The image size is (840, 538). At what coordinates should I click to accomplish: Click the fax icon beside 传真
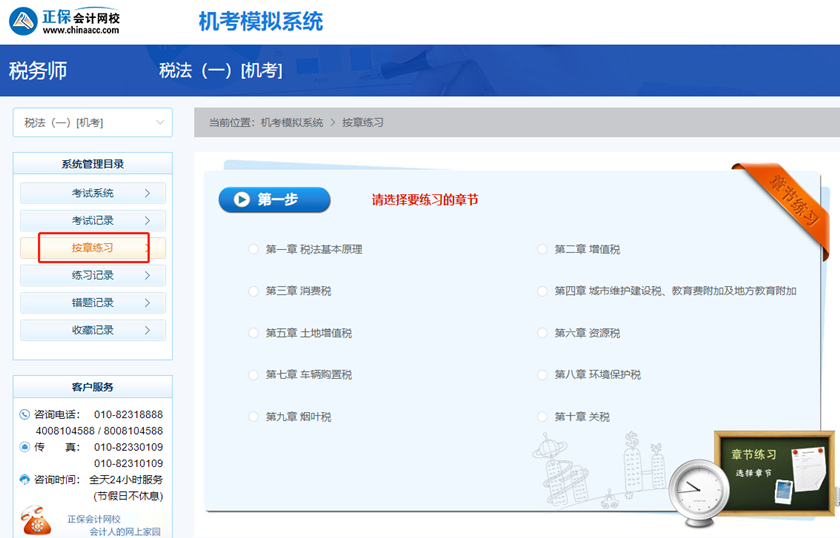point(24,447)
